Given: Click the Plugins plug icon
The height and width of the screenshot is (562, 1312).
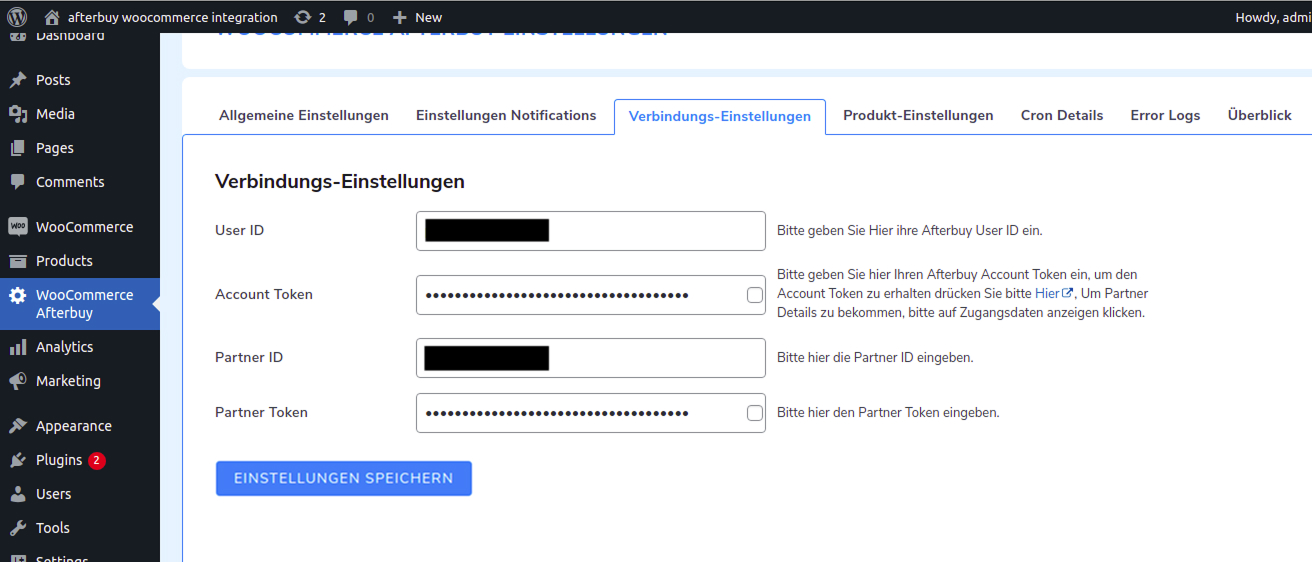Looking at the screenshot, I should [18, 460].
